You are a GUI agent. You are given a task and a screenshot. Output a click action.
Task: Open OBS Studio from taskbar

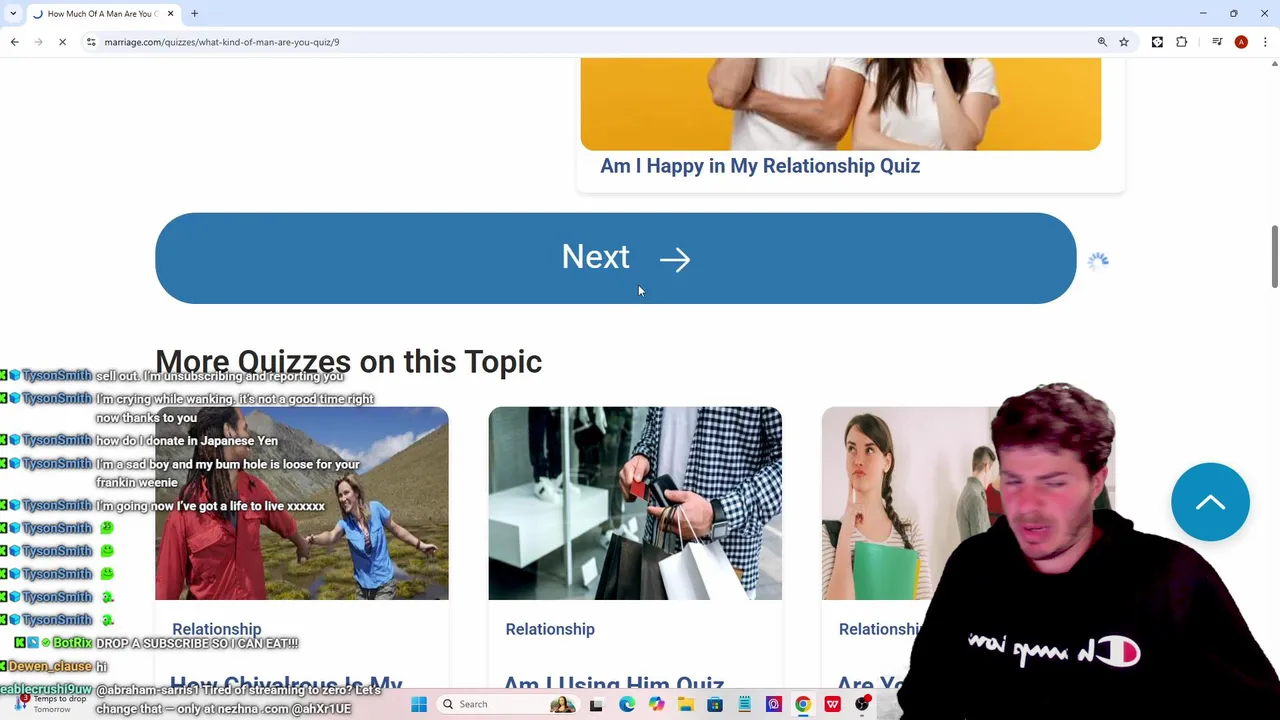(x=862, y=704)
